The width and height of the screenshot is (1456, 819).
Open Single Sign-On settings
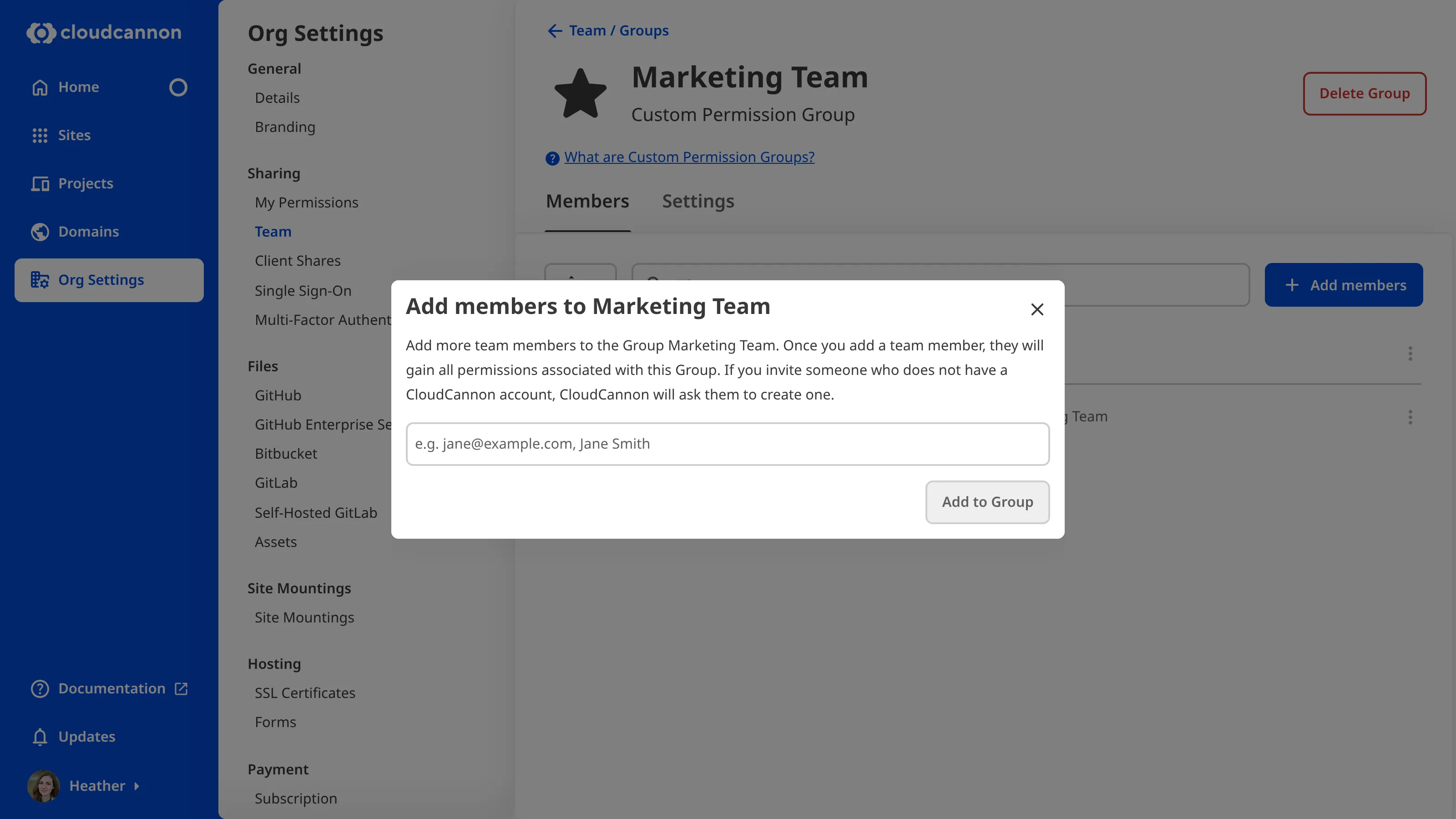coord(303,291)
